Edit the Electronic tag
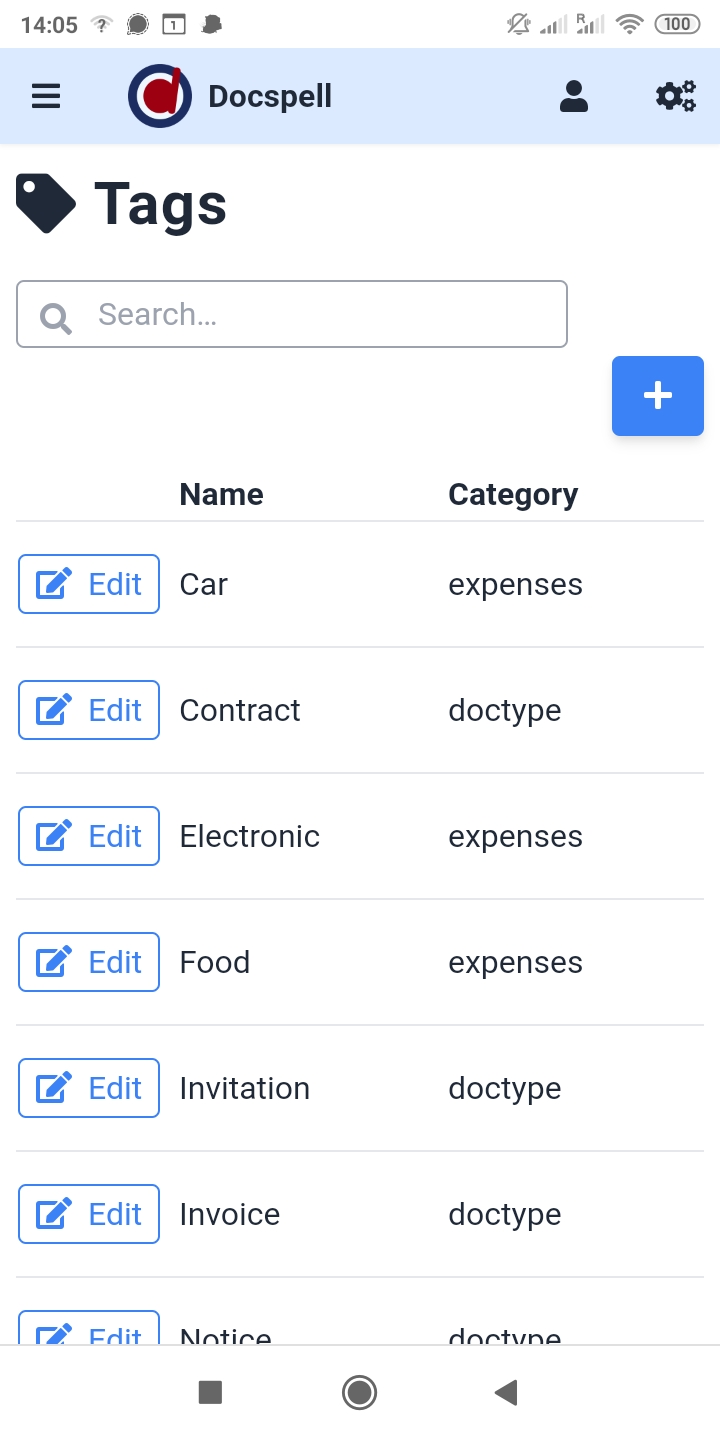Image resolution: width=720 pixels, height=1440 pixels. pyautogui.click(x=89, y=836)
